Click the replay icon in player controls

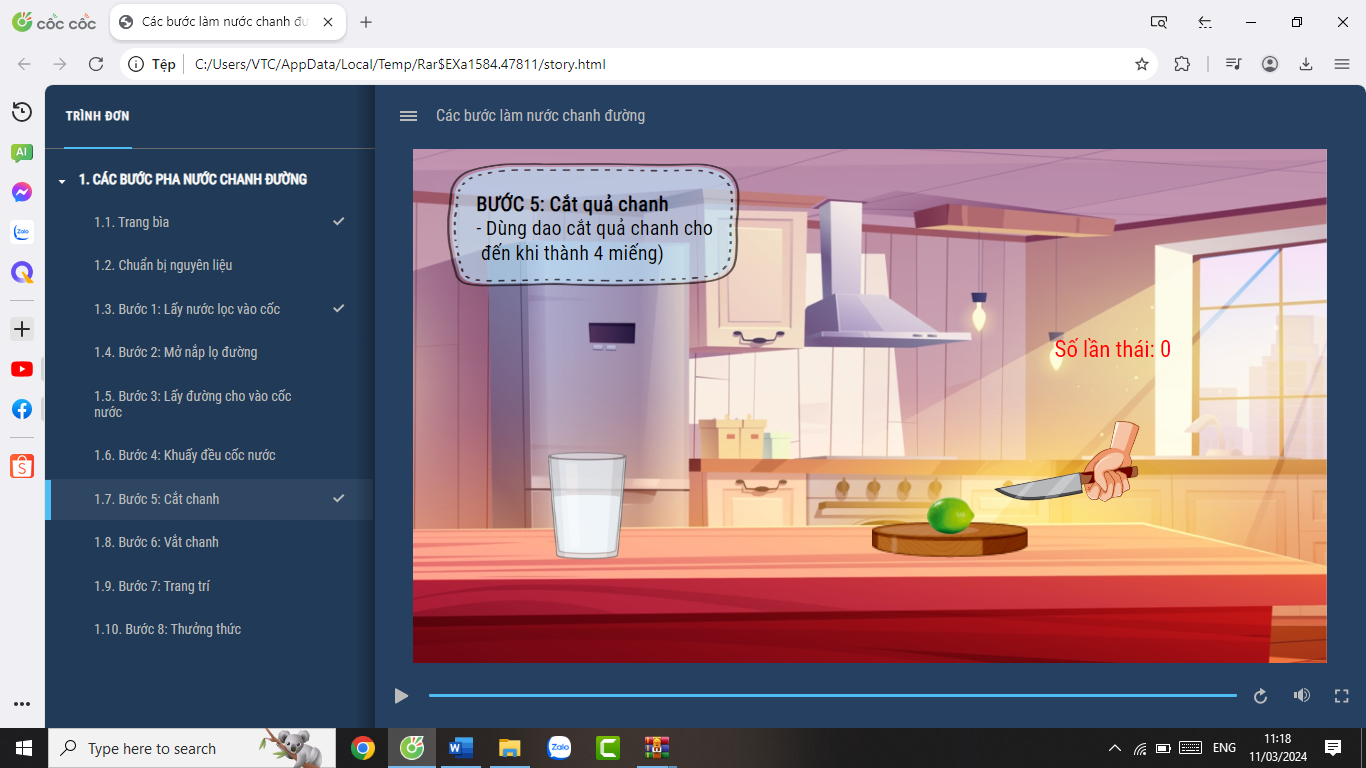pyautogui.click(x=1260, y=696)
